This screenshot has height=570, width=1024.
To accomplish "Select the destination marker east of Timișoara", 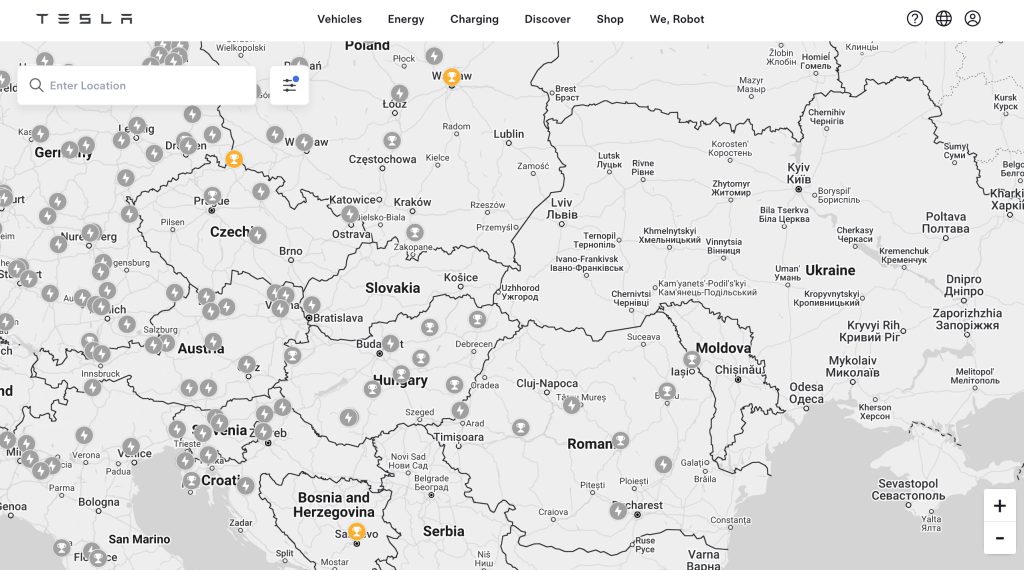I will [520, 428].
